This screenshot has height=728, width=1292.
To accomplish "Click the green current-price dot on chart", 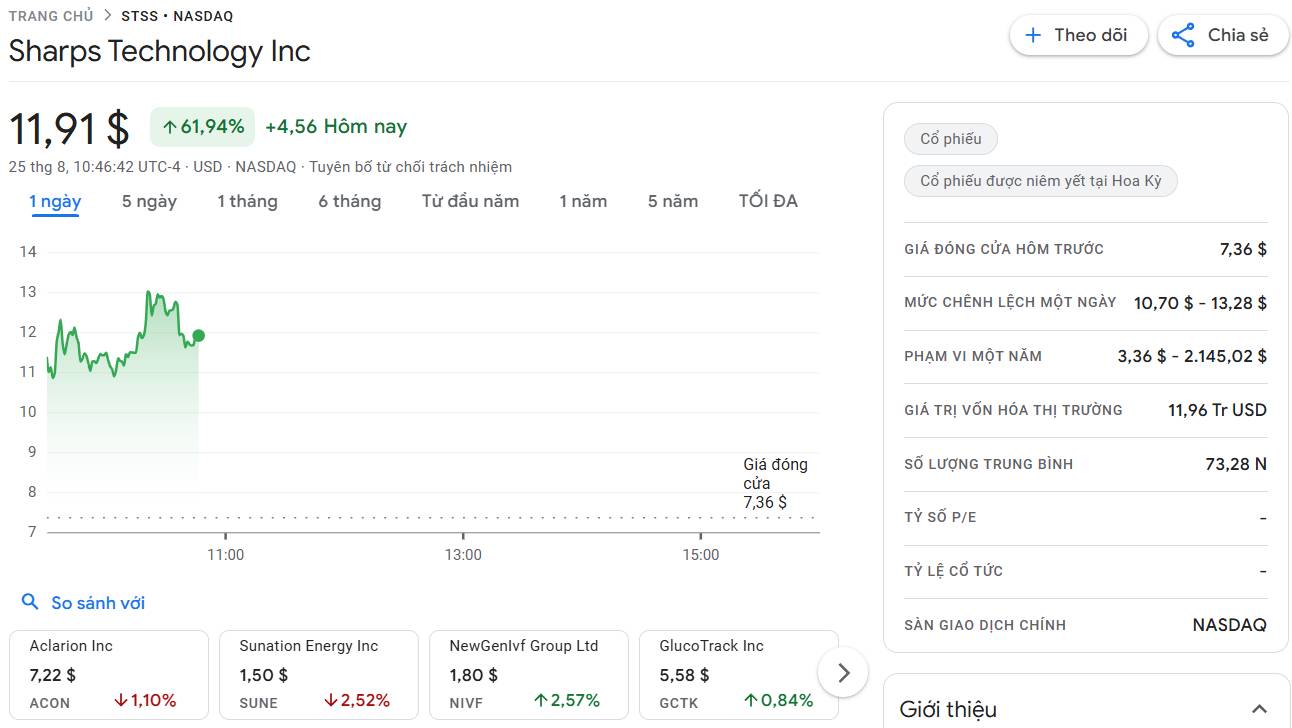I will click(199, 336).
